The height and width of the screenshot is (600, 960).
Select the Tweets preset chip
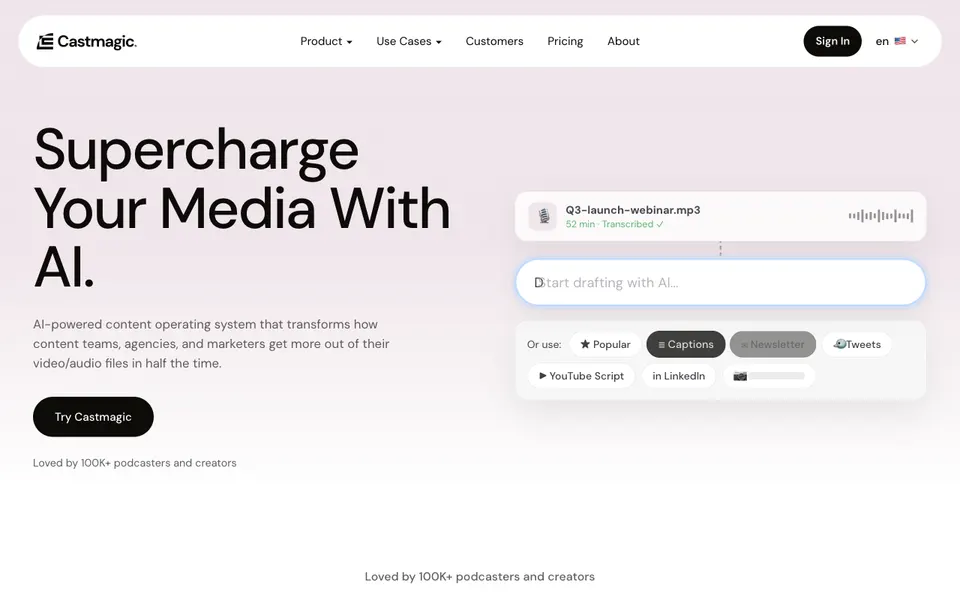coord(857,344)
